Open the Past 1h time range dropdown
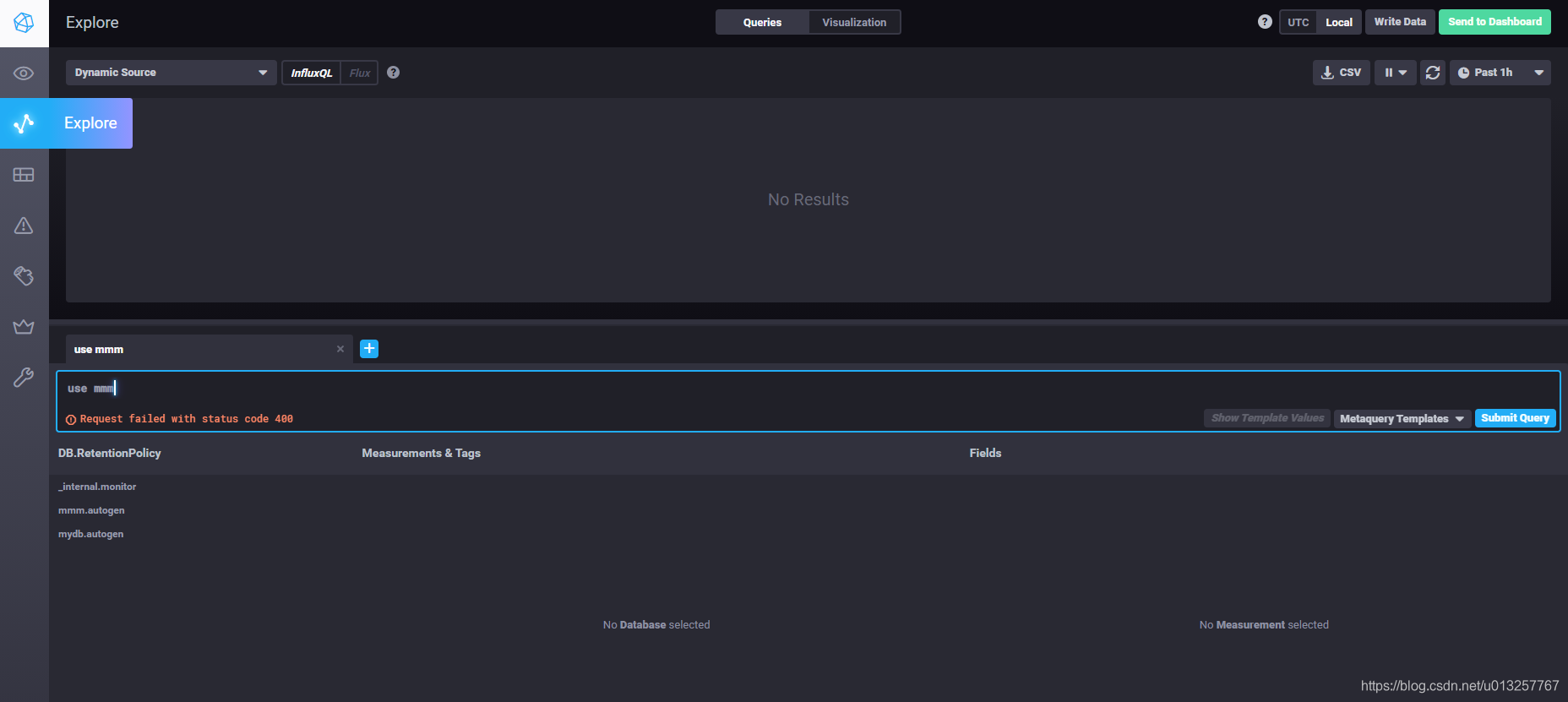 [x=1500, y=73]
